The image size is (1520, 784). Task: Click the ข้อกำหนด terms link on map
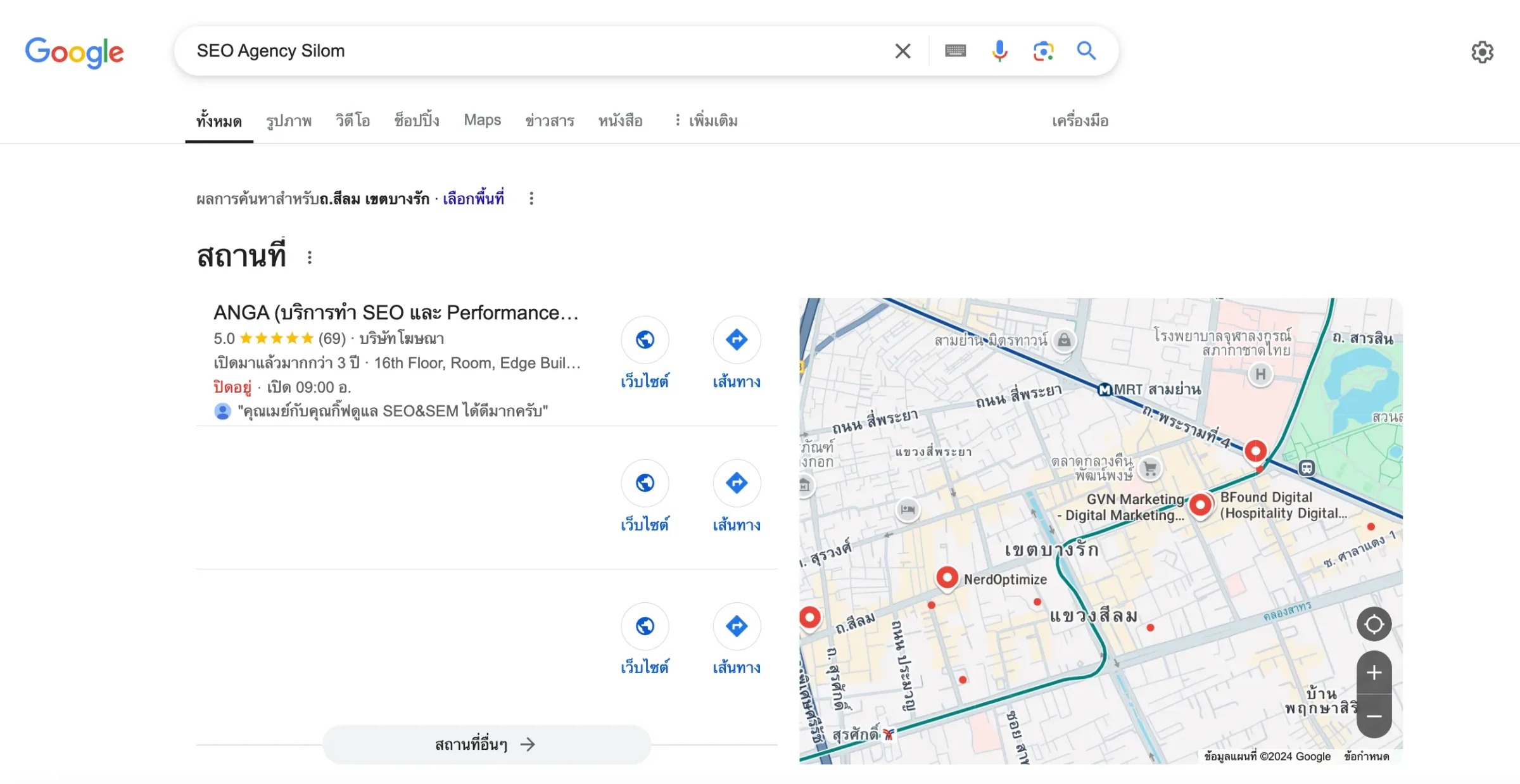tap(1367, 756)
